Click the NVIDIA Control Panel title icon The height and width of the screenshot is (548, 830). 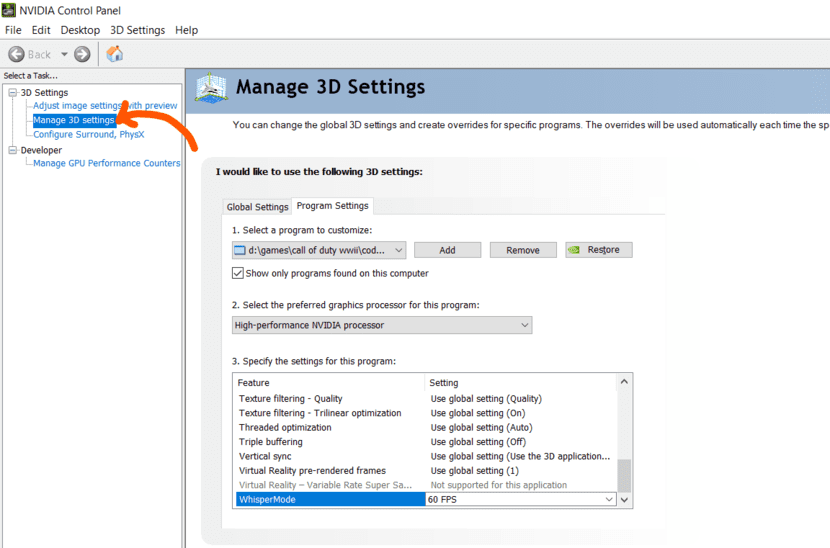8,10
